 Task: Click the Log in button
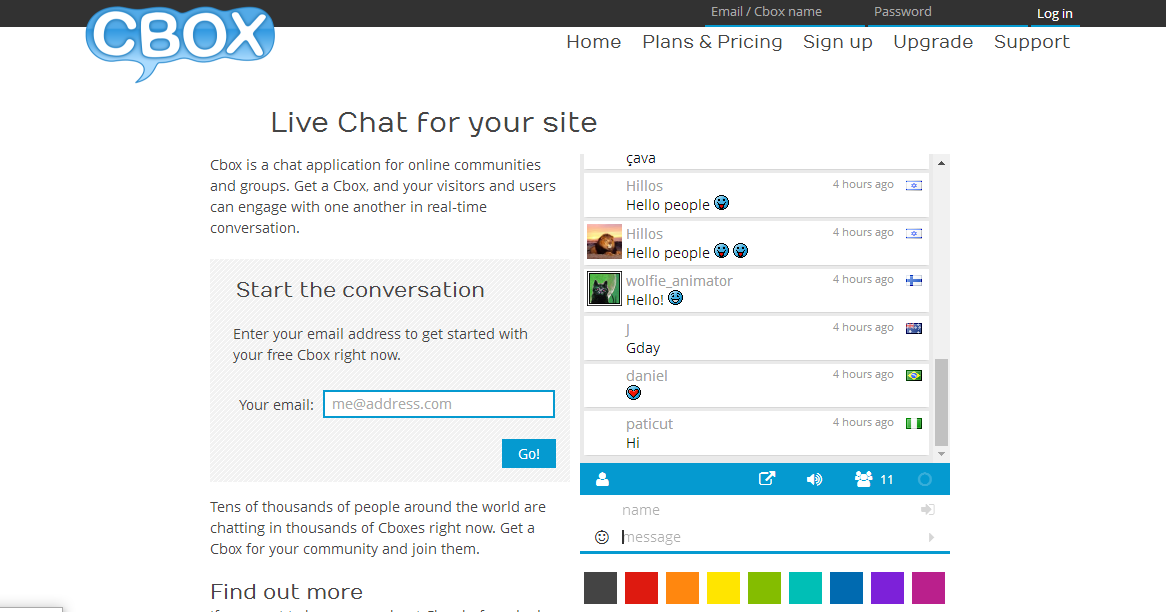pyautogui.click(x=1055, y=13)
